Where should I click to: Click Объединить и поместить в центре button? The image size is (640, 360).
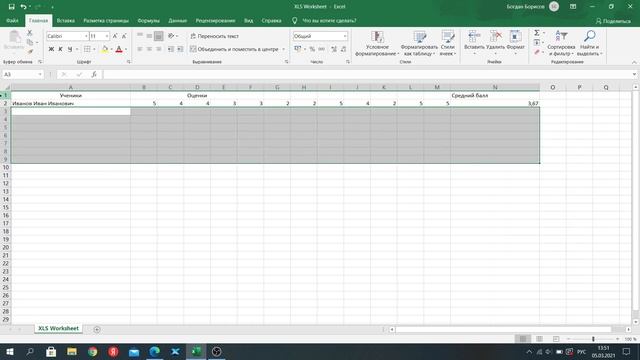click(234, 49)
